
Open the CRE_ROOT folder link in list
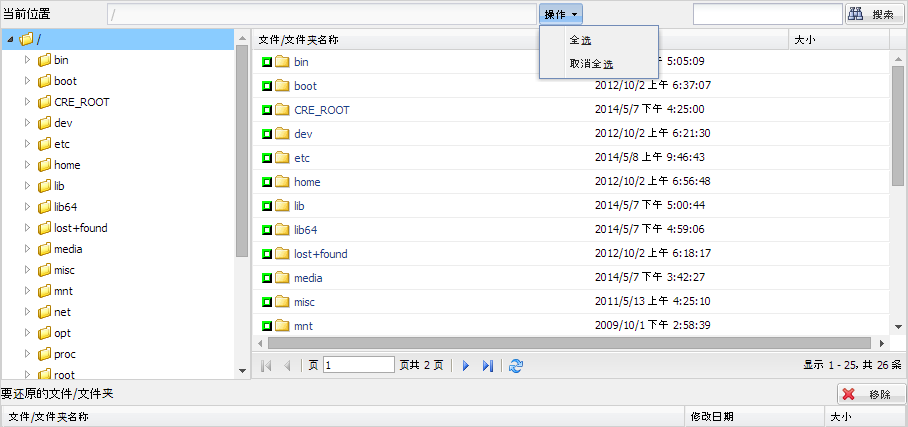pyautogui.click(x=321, y=110)
